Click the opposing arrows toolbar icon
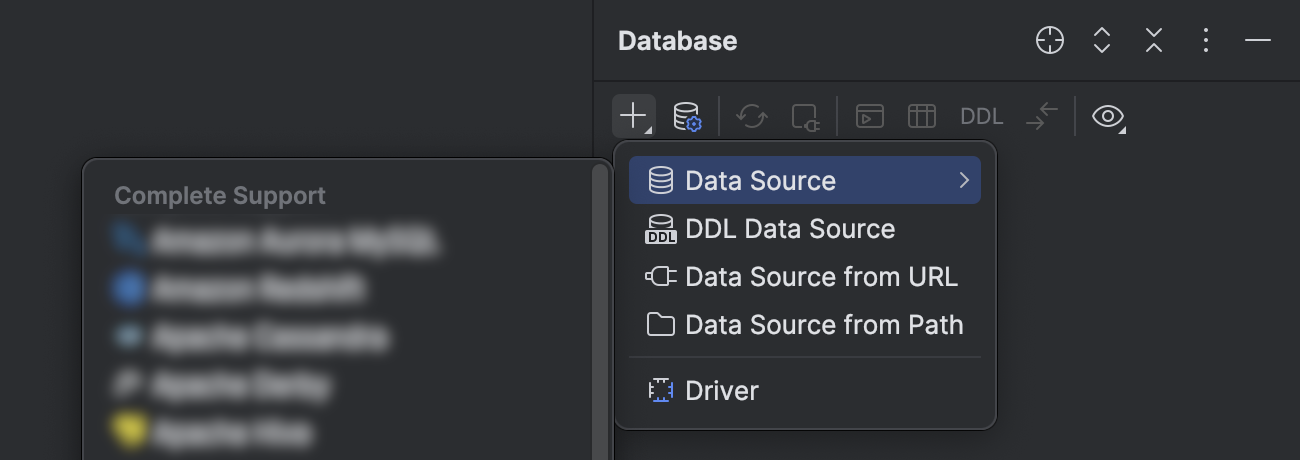This screenshot has width=1300, height=460. [x=1042, y=116]
